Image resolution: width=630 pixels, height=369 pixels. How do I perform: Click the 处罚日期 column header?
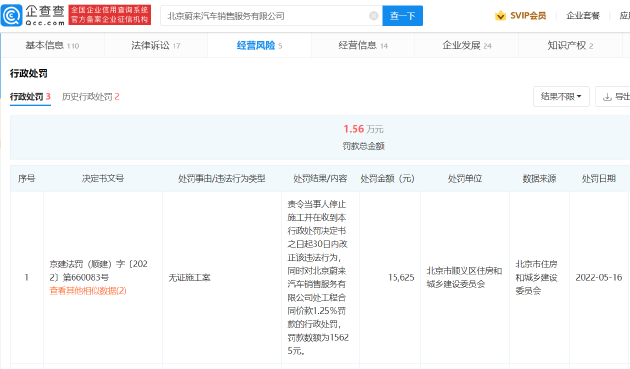[x=599, y=178]
